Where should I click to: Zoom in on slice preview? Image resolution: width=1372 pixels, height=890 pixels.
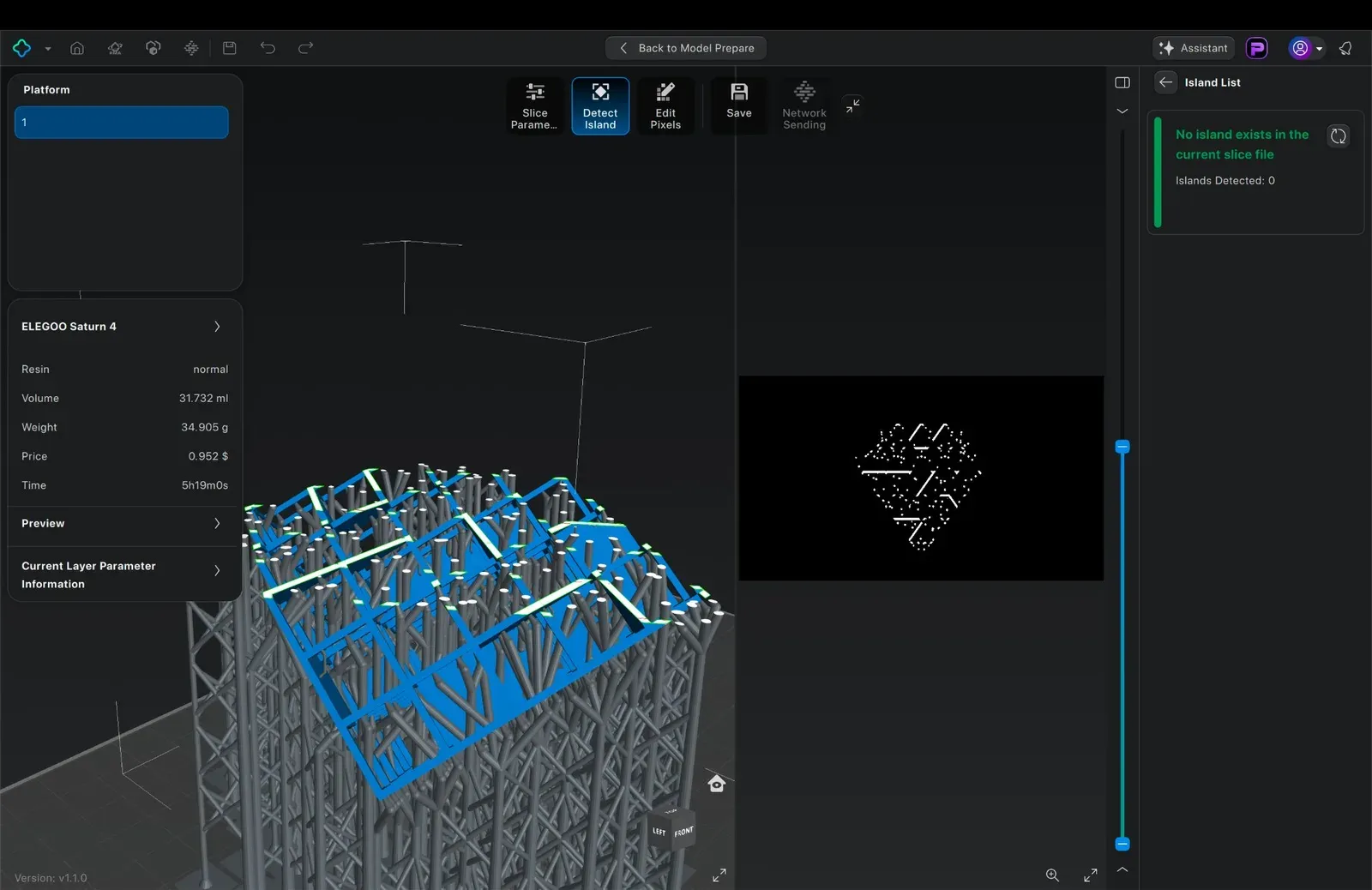tap(1052, 875)
